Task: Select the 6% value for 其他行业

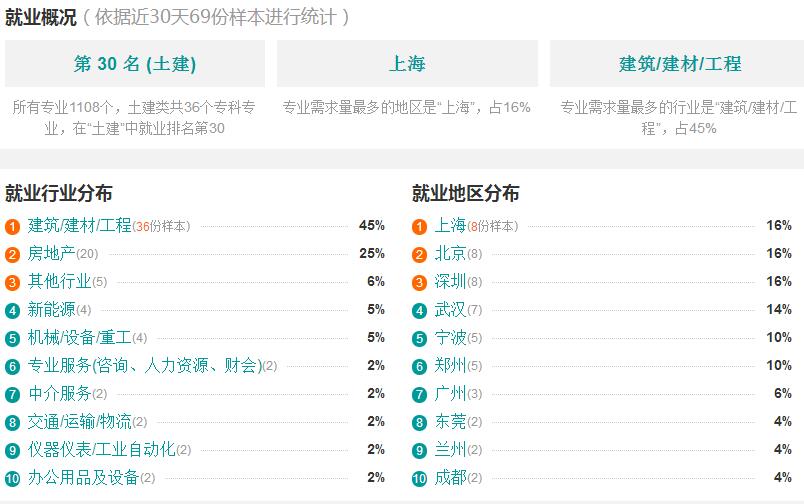Action: point(376,281)
